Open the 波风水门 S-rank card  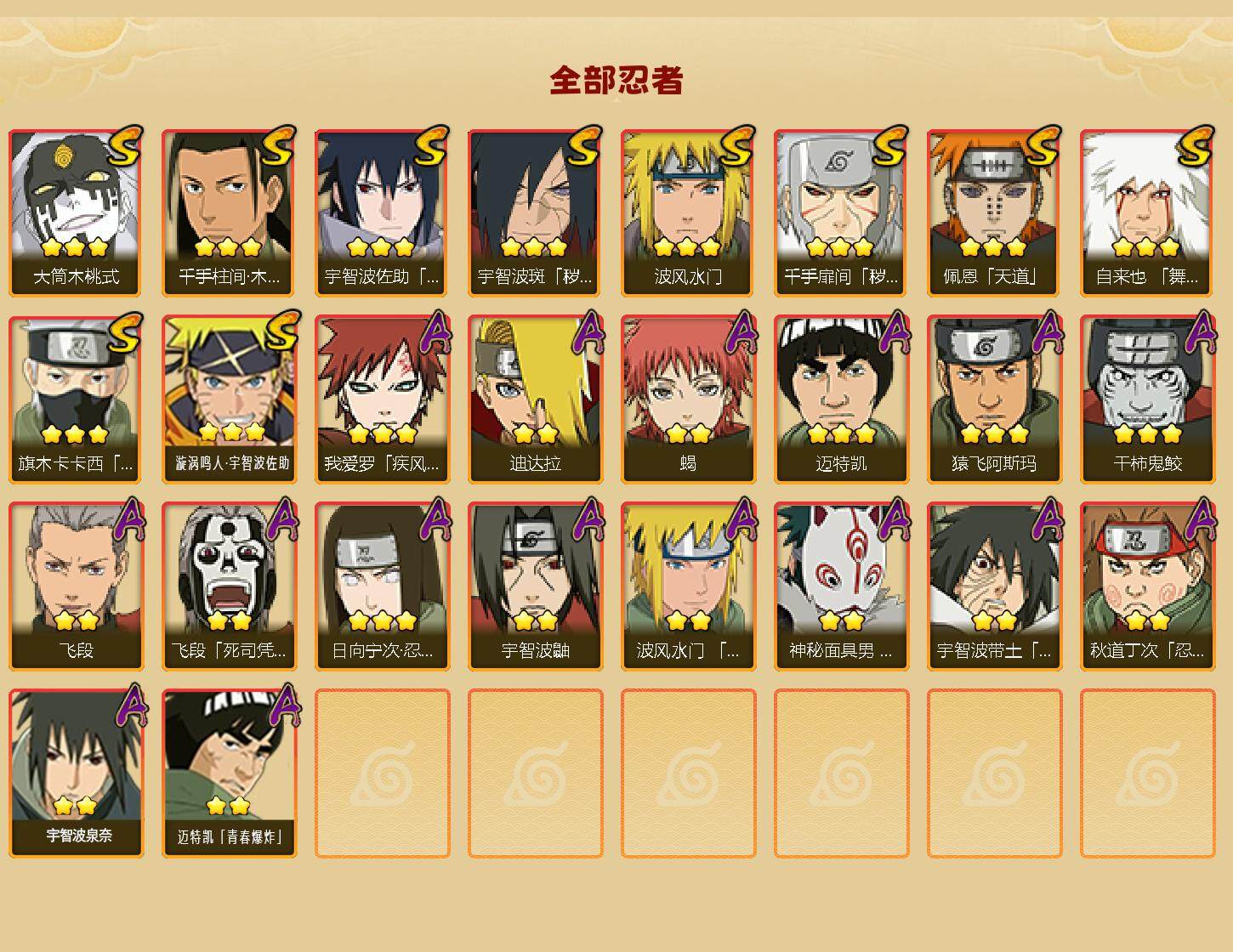click(688, 212)
